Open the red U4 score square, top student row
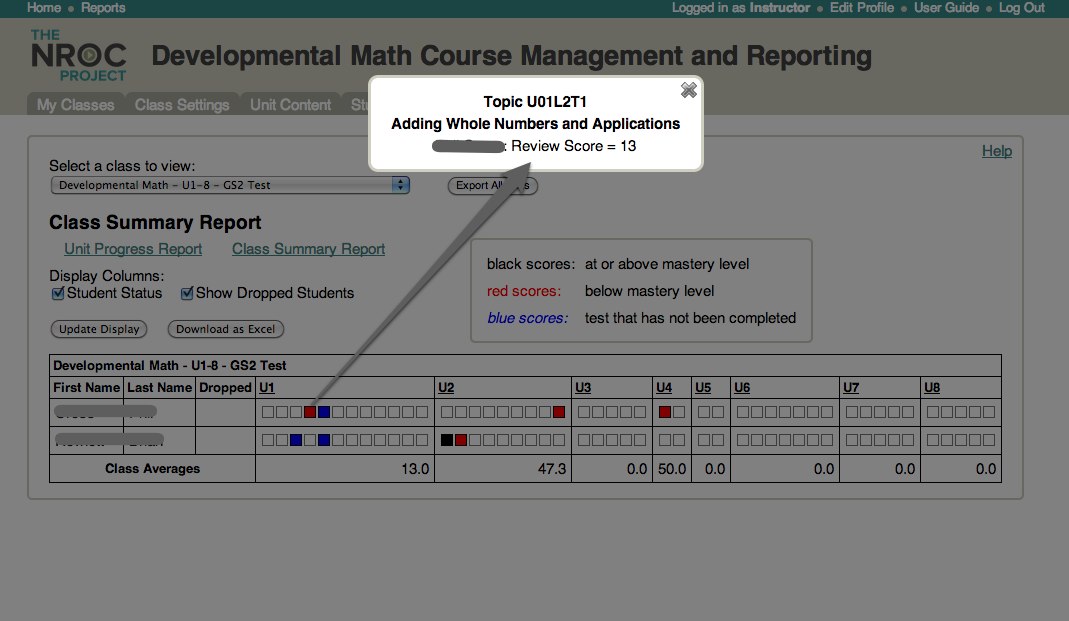 coord(665,412)
